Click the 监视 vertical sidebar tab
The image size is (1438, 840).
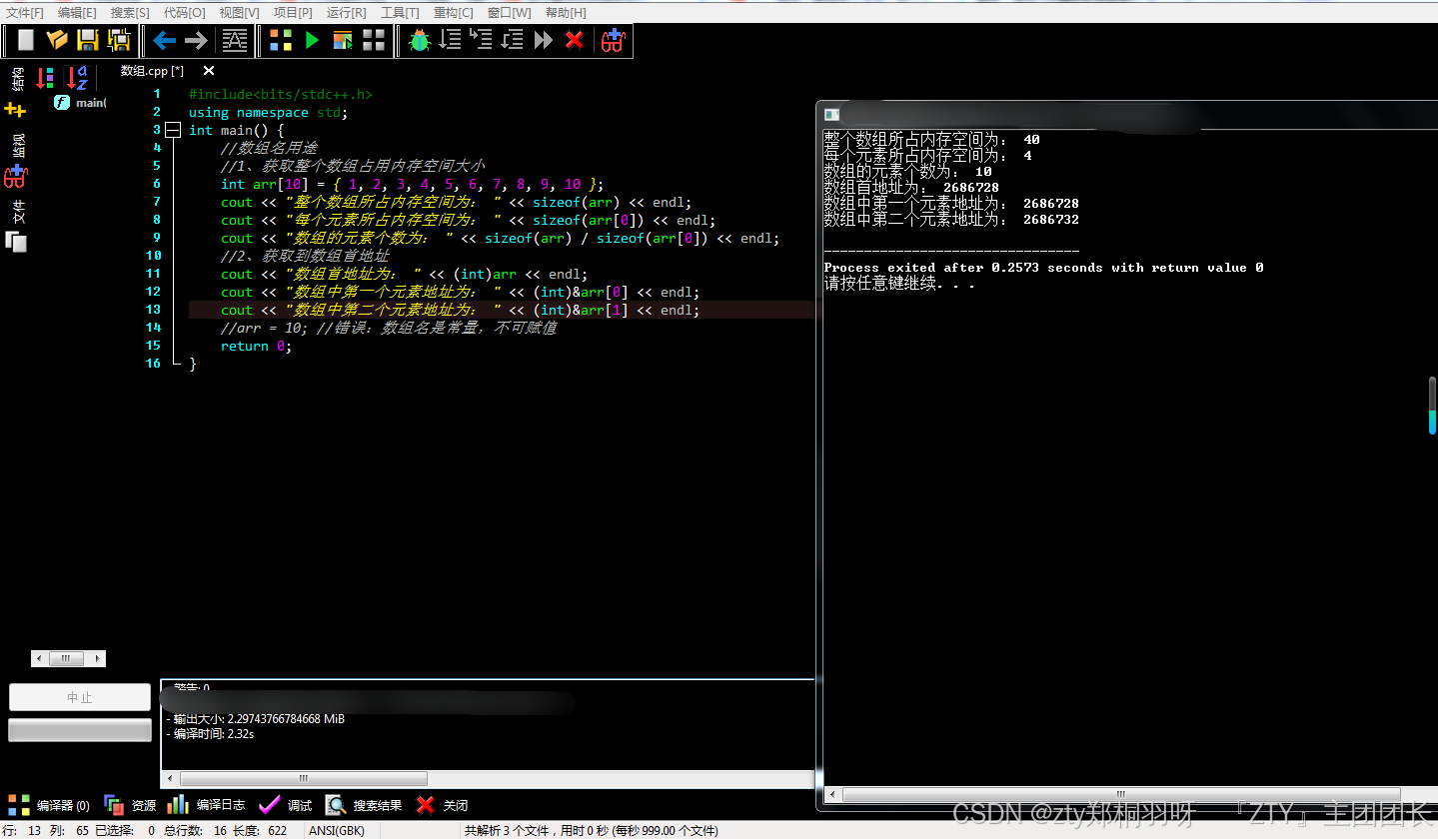(17, 145)
